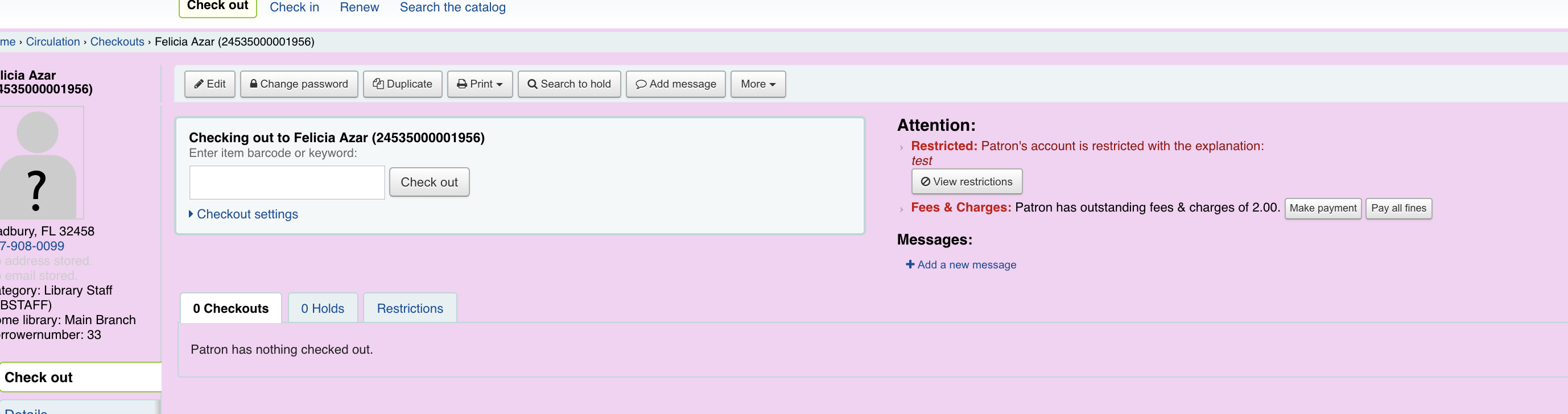Click the Add message speech bubble button
Viewport: 1568px width, 414px height.
[675, 84]
